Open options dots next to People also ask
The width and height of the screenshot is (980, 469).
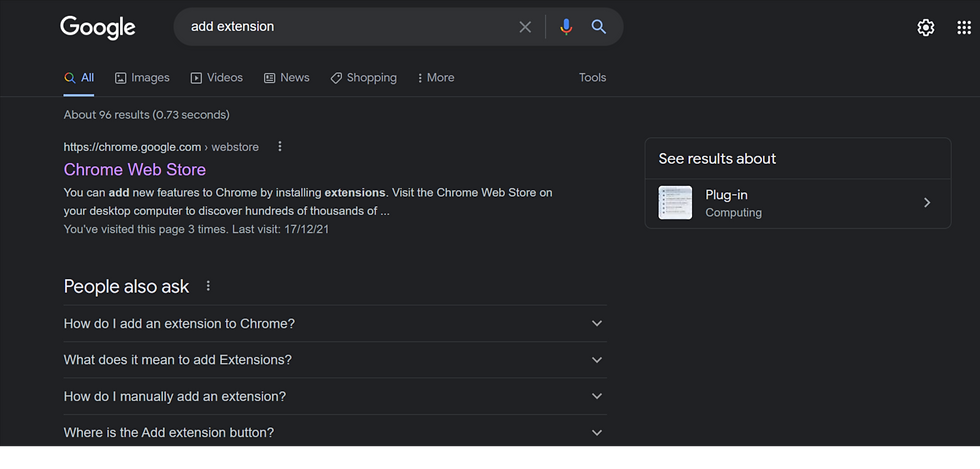(209, 286)
